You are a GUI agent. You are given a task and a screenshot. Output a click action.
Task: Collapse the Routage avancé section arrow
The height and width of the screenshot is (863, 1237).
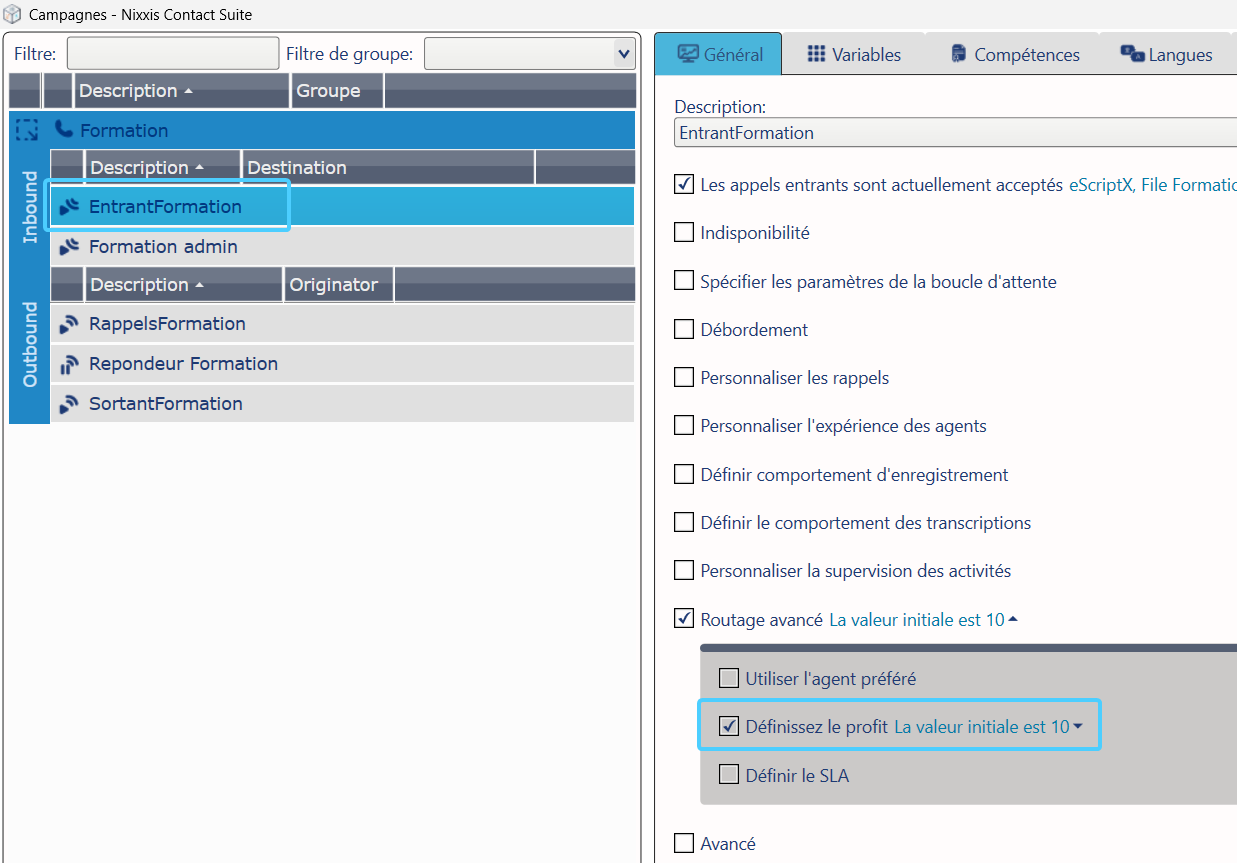(x=1013, y=620)
